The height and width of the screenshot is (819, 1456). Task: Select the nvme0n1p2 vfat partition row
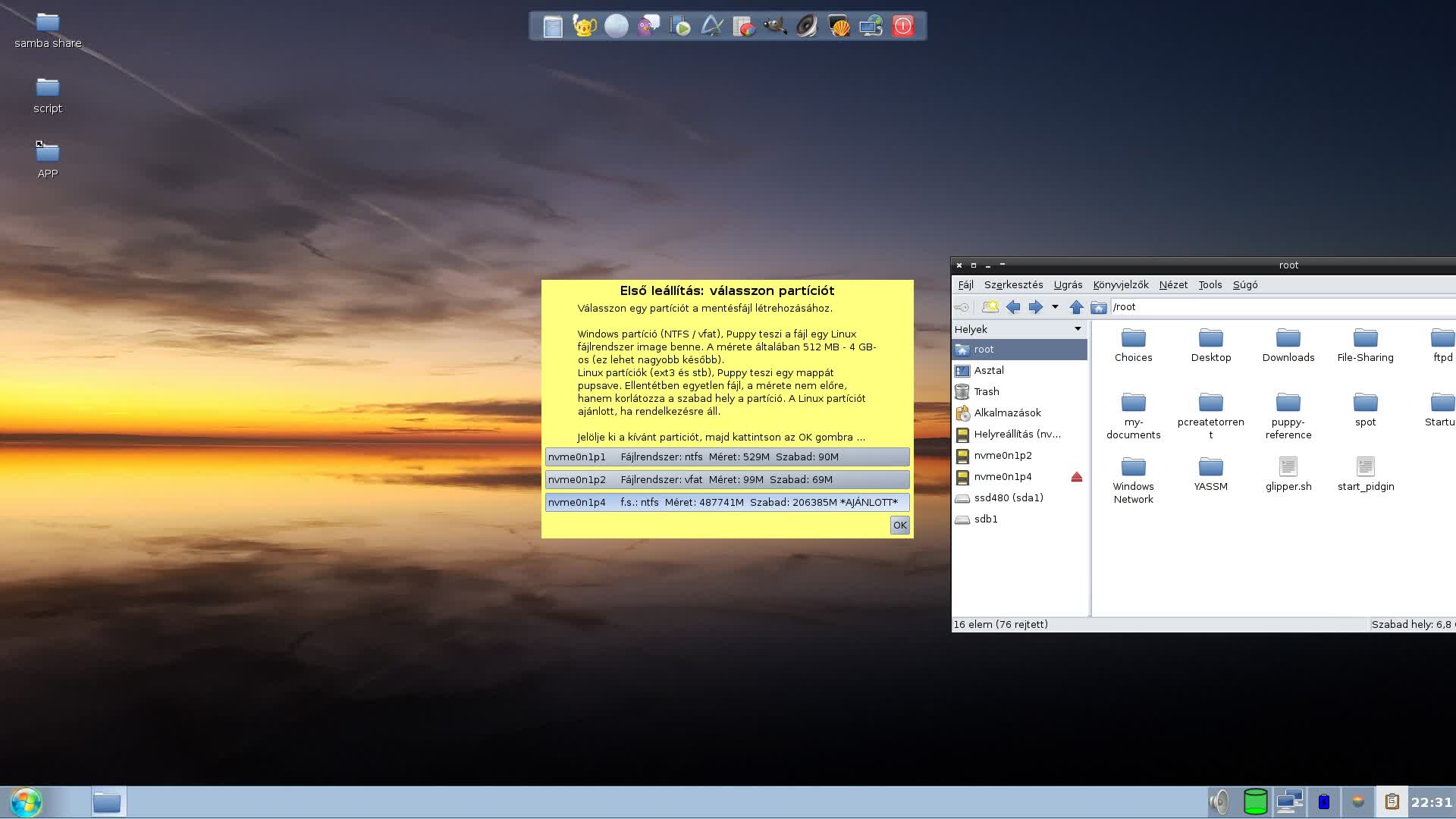click(727, 479)
